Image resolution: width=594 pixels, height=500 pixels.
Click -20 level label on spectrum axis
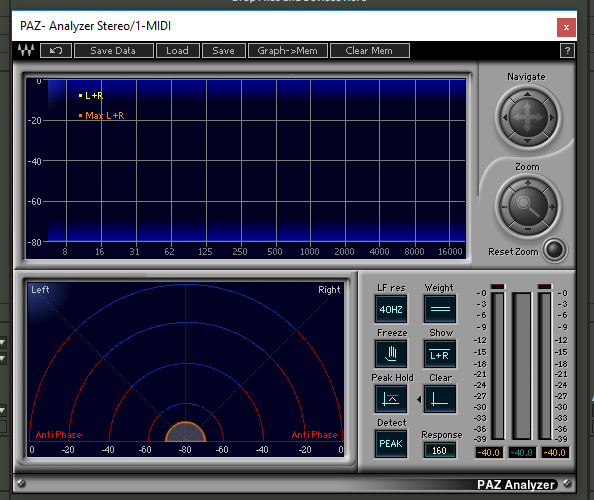34,121
